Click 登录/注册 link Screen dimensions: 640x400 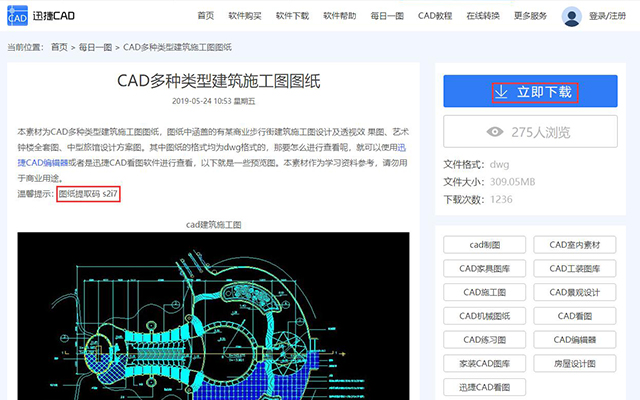[607, 16]
